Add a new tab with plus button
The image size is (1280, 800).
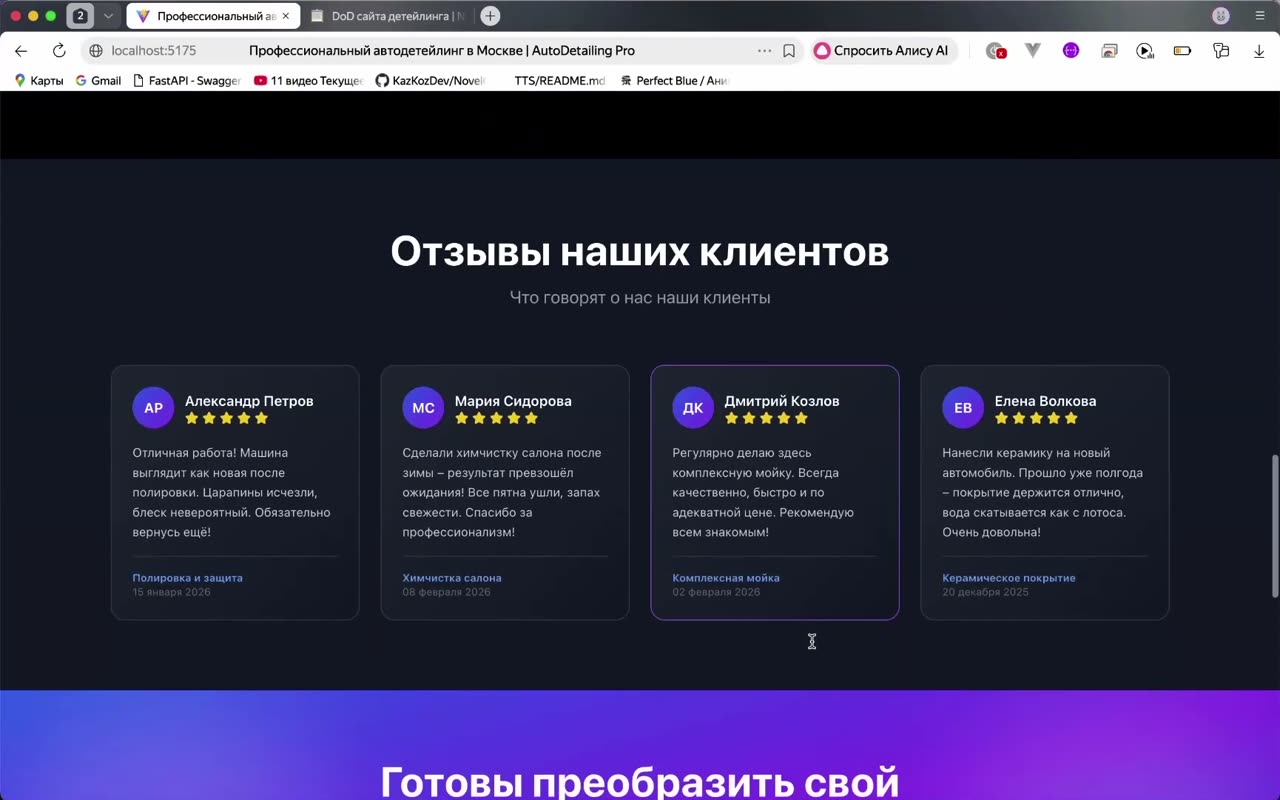490,16
